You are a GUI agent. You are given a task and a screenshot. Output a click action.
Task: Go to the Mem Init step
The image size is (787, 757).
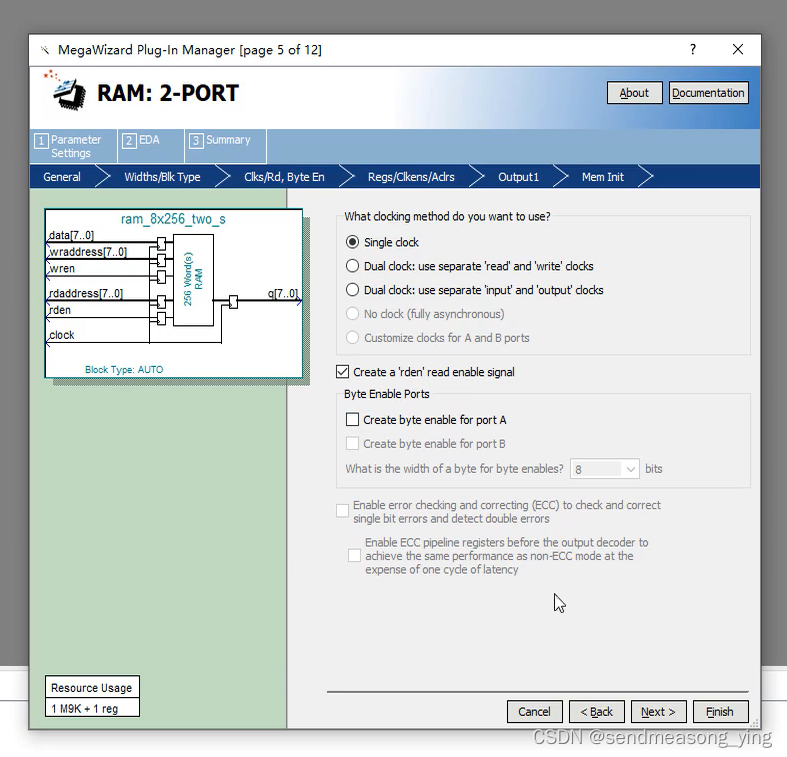[x=602, y=177]
